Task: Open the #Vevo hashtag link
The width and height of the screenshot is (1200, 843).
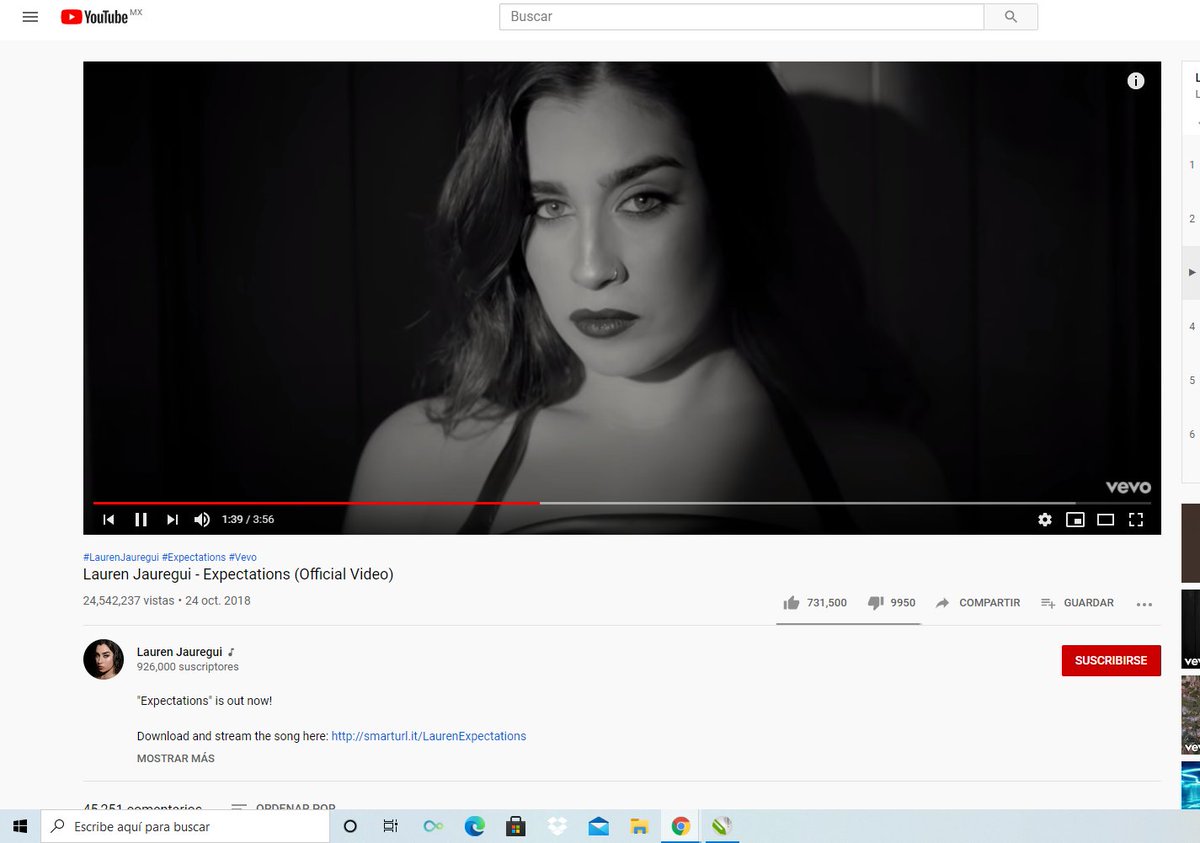Action: 243,557
